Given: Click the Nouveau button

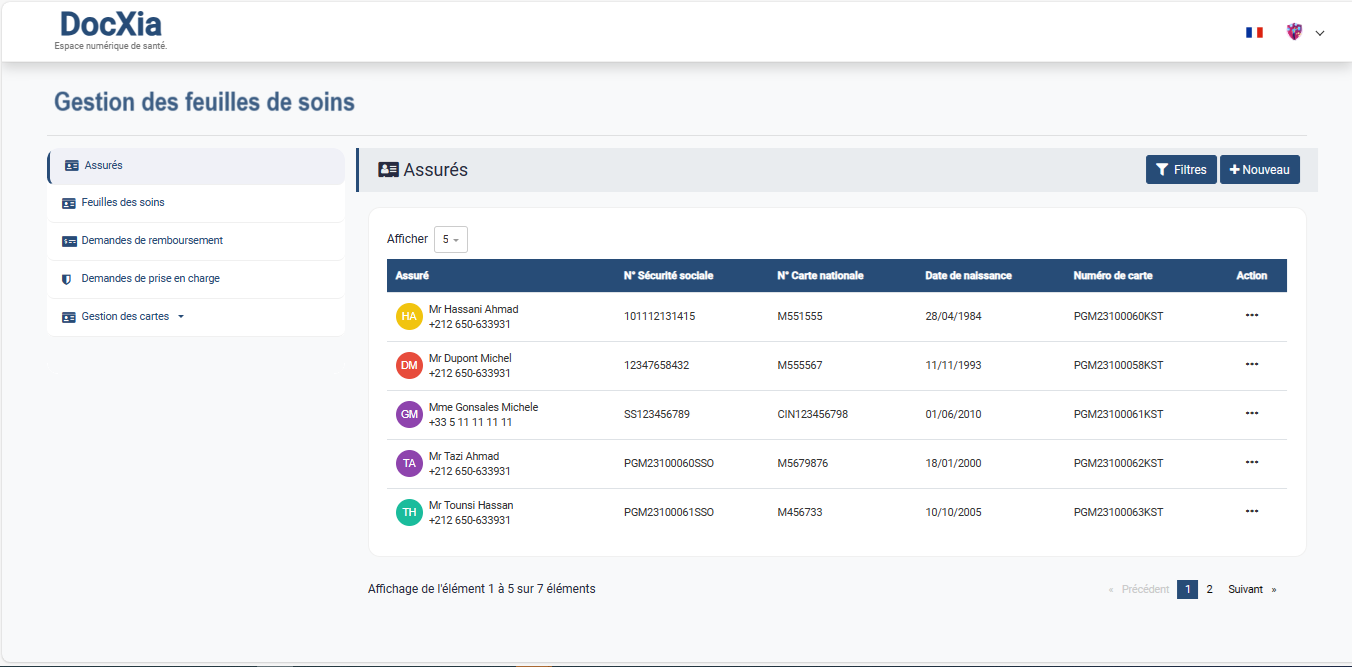Looking at the screenshot, I should coord(1259,170).
